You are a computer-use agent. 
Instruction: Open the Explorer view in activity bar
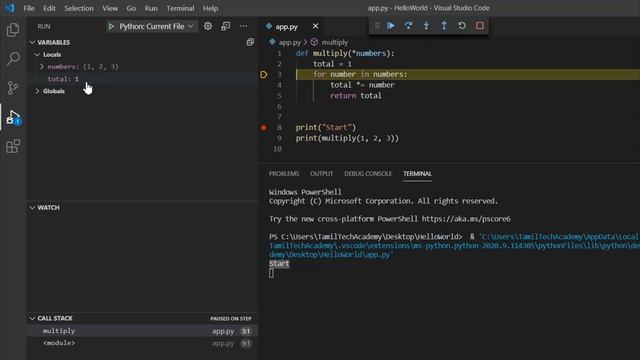(x=13, y=30)
